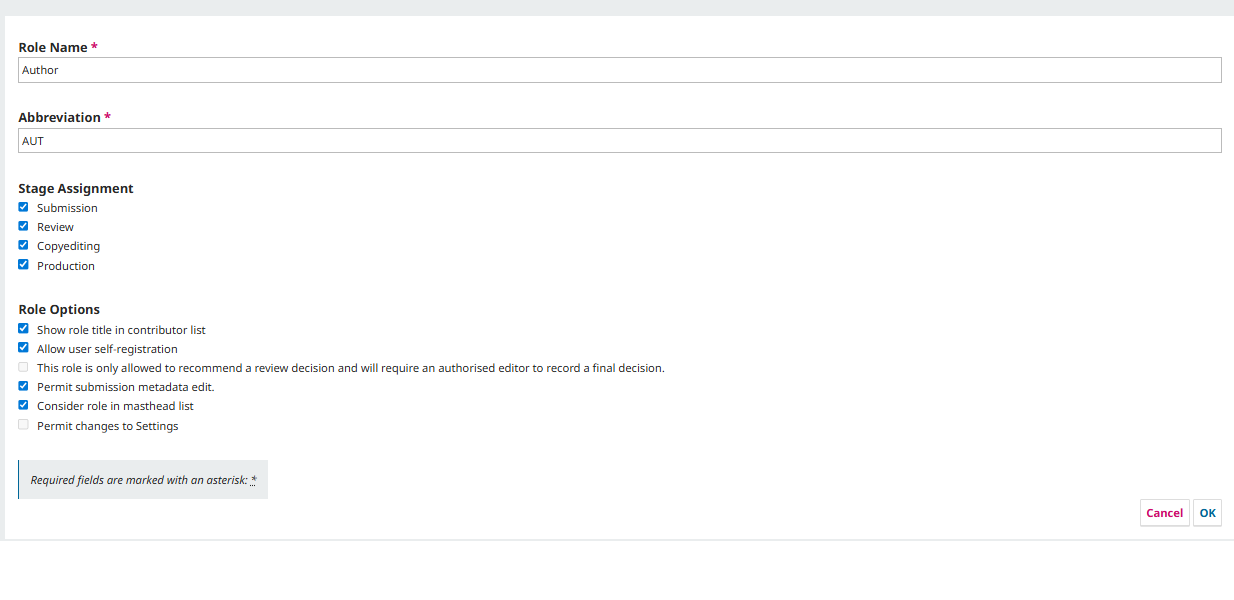Disable the Copyediting stage checkbox
Screen dimensions: 1234x600
(x=23, y=245)
